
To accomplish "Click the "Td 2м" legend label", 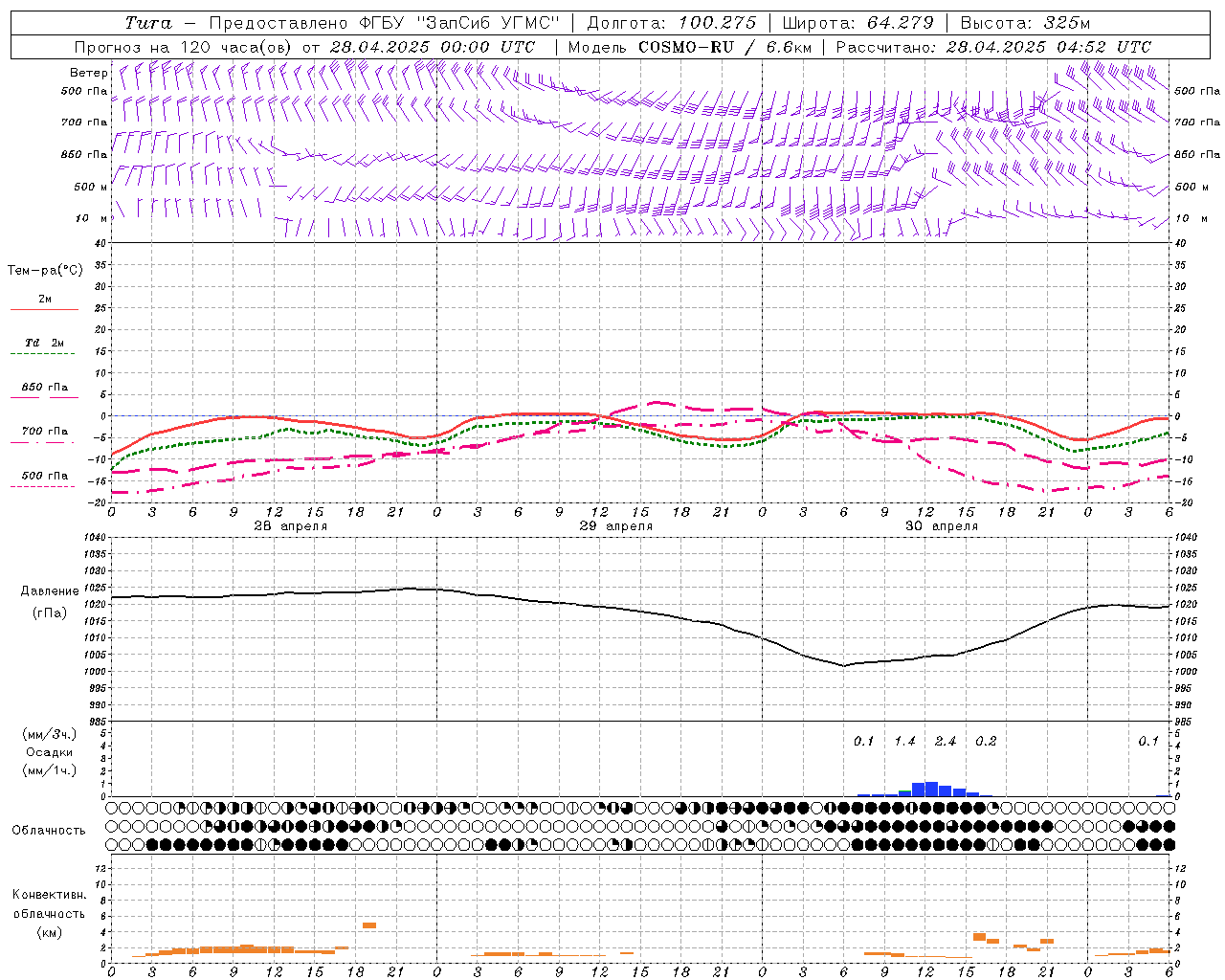I will [45, 343].
